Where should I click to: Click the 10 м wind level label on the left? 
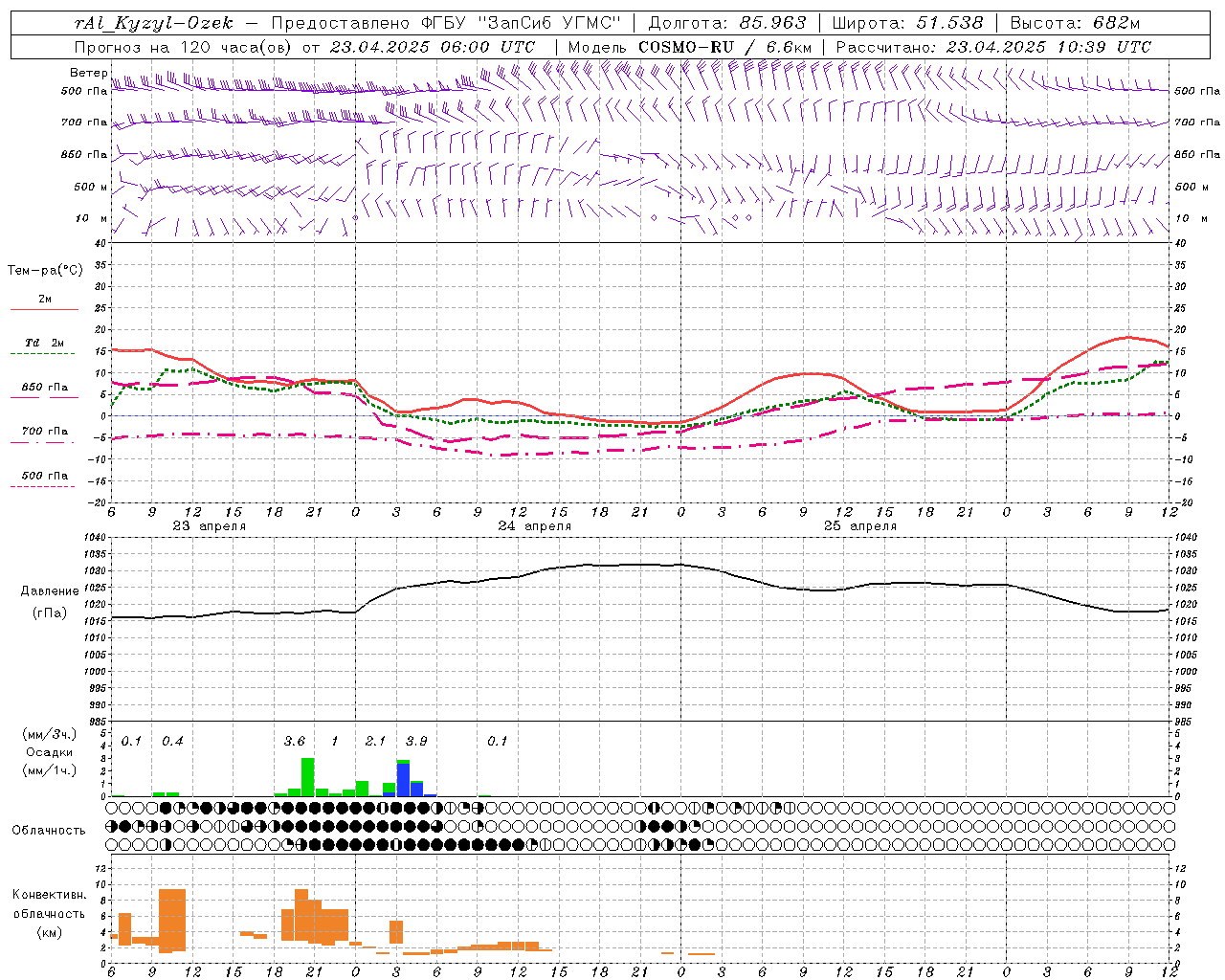point(91,219)
